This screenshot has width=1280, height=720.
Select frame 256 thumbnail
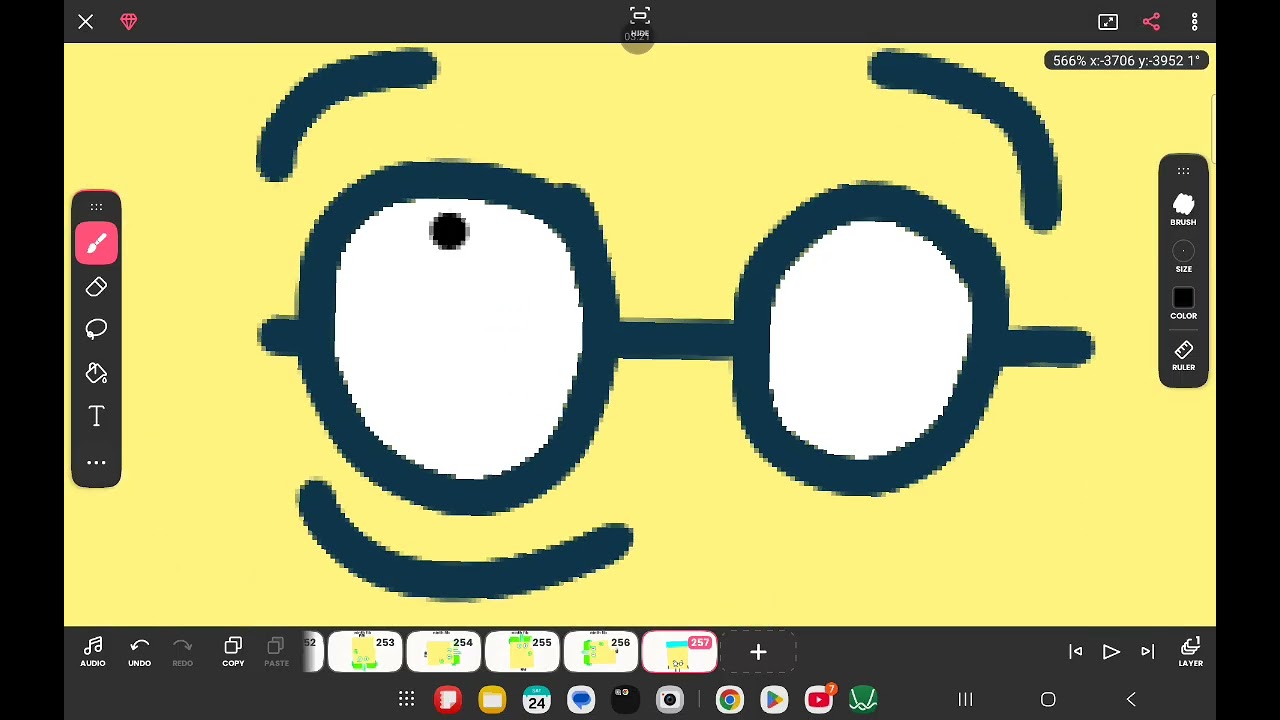(x=601, y=652)
